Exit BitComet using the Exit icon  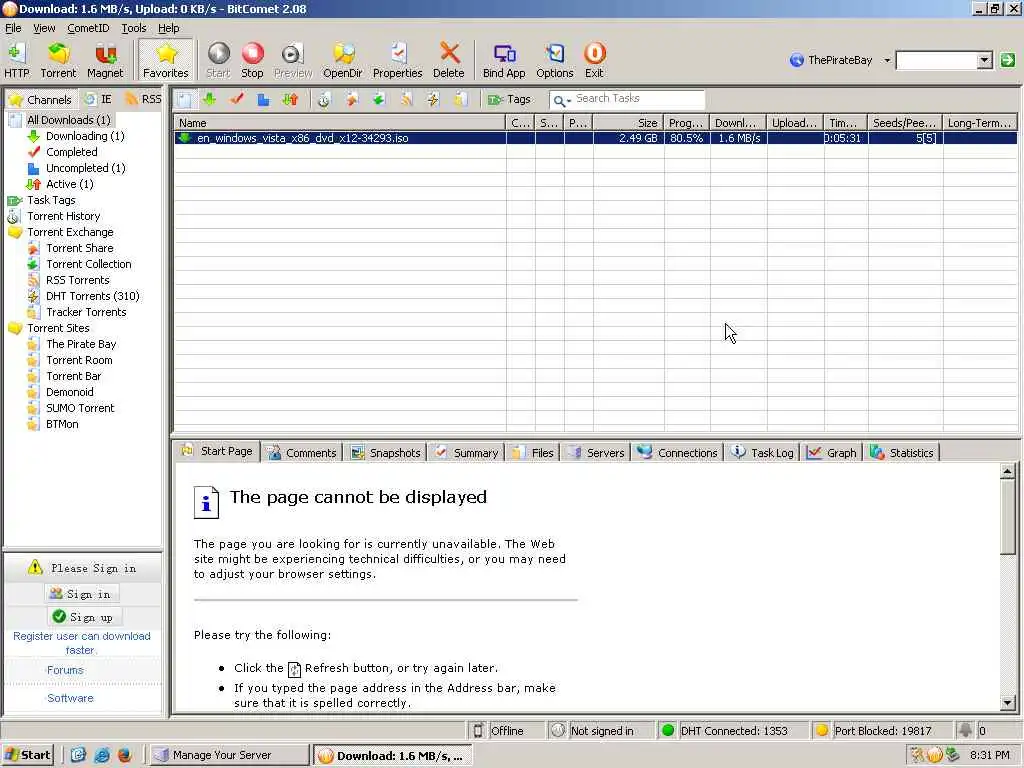tap(594, 59)
